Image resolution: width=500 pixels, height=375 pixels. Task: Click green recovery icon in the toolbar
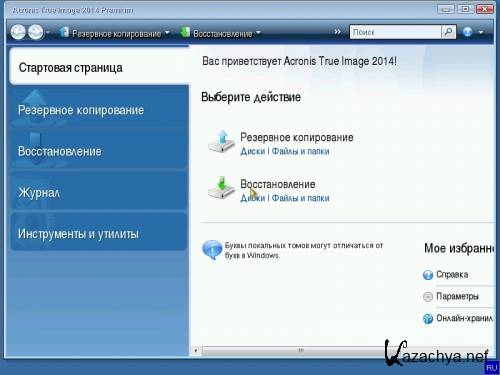coord(185,32)
